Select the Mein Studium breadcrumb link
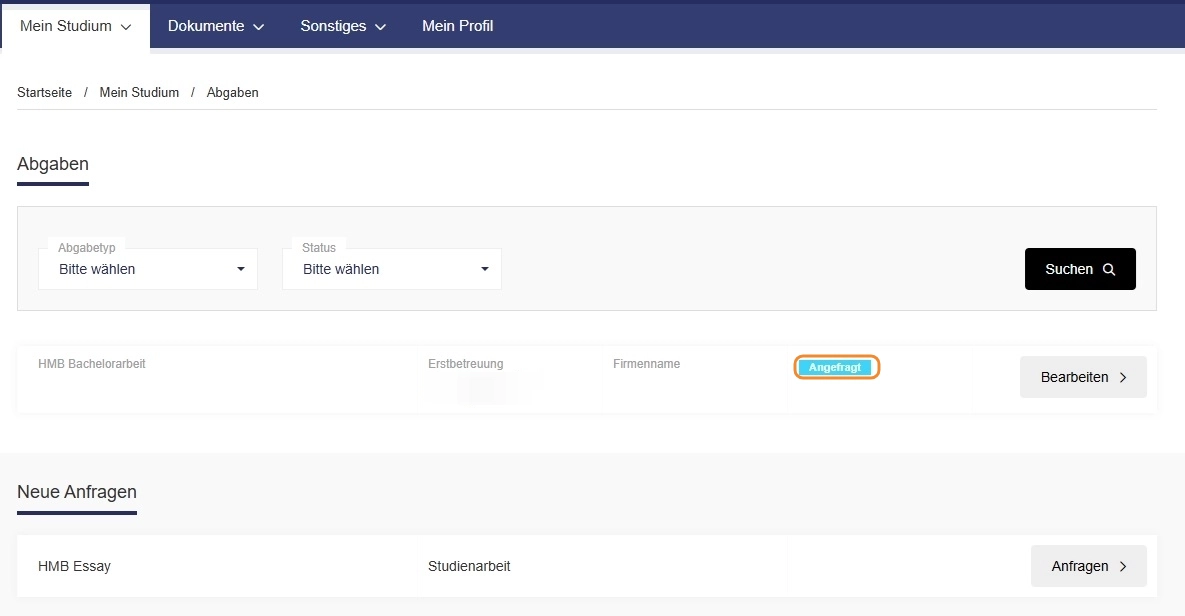The height and width of the screenshot is (616, 1185). [x=139, y=92]
